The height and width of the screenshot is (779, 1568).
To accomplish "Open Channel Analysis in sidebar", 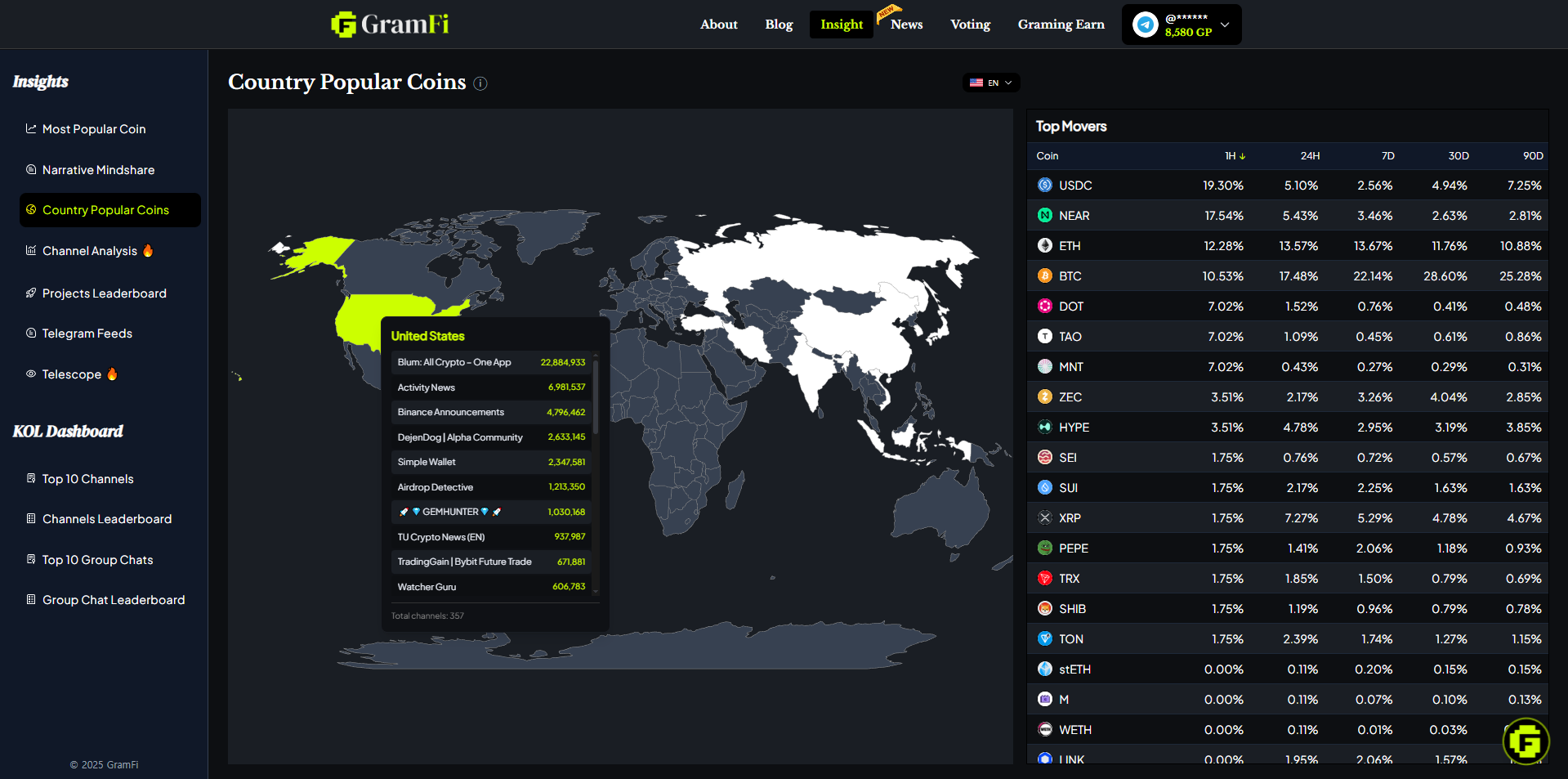I will coord(90,251).
